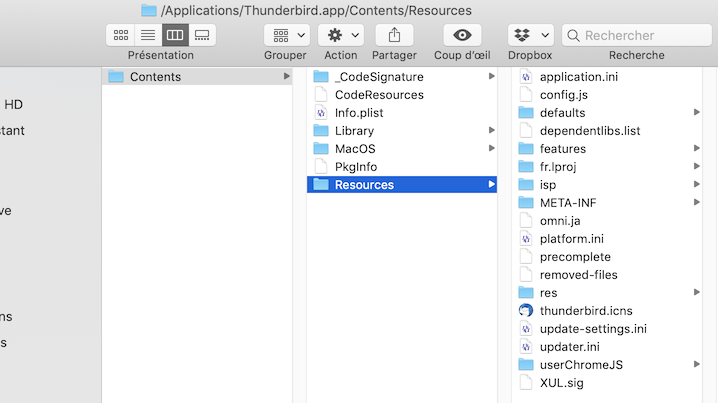The height and width of the screenshot is (403, 718).
Task: Switch to list view presentation
Action: 148,35
